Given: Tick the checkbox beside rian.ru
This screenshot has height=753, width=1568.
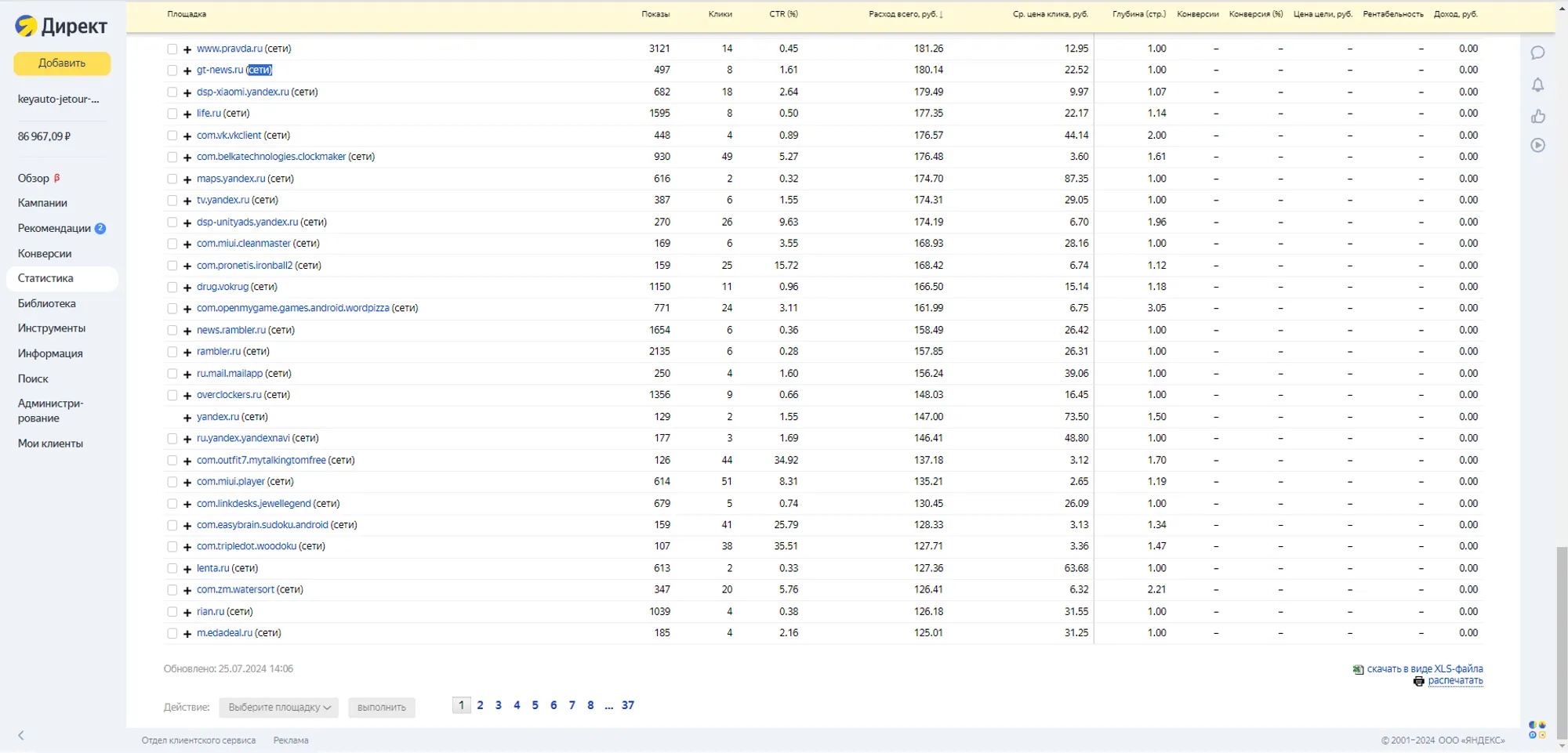Looking at the screenshot, I should click(x=172, y=612).
